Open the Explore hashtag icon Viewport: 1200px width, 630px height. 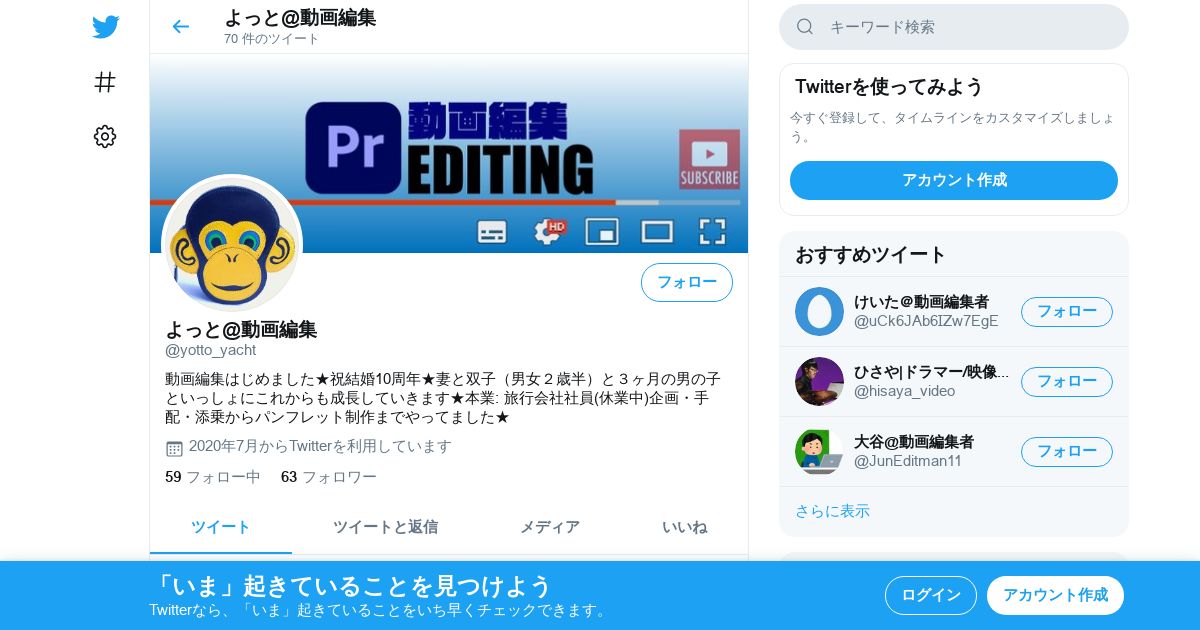pyautogui.click(x=105, y=82)
